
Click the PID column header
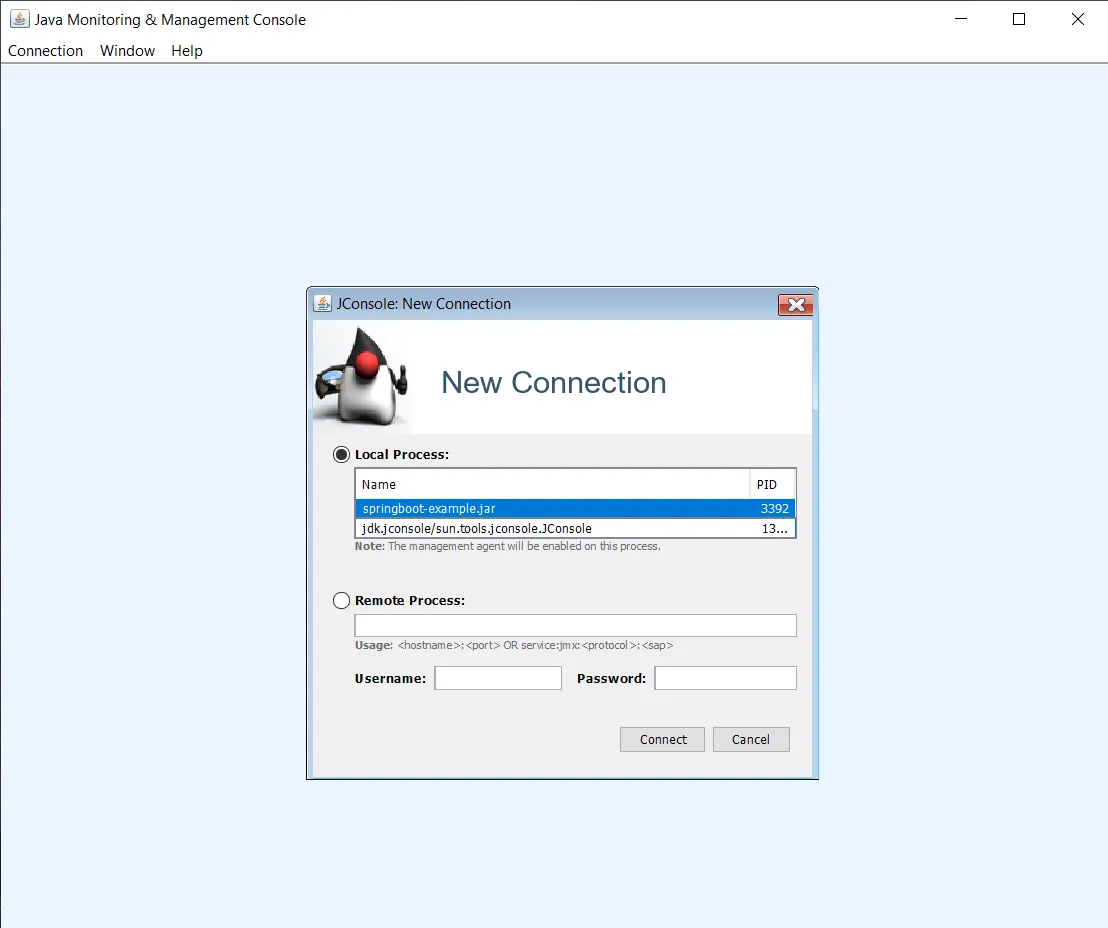tap(772, 484)
